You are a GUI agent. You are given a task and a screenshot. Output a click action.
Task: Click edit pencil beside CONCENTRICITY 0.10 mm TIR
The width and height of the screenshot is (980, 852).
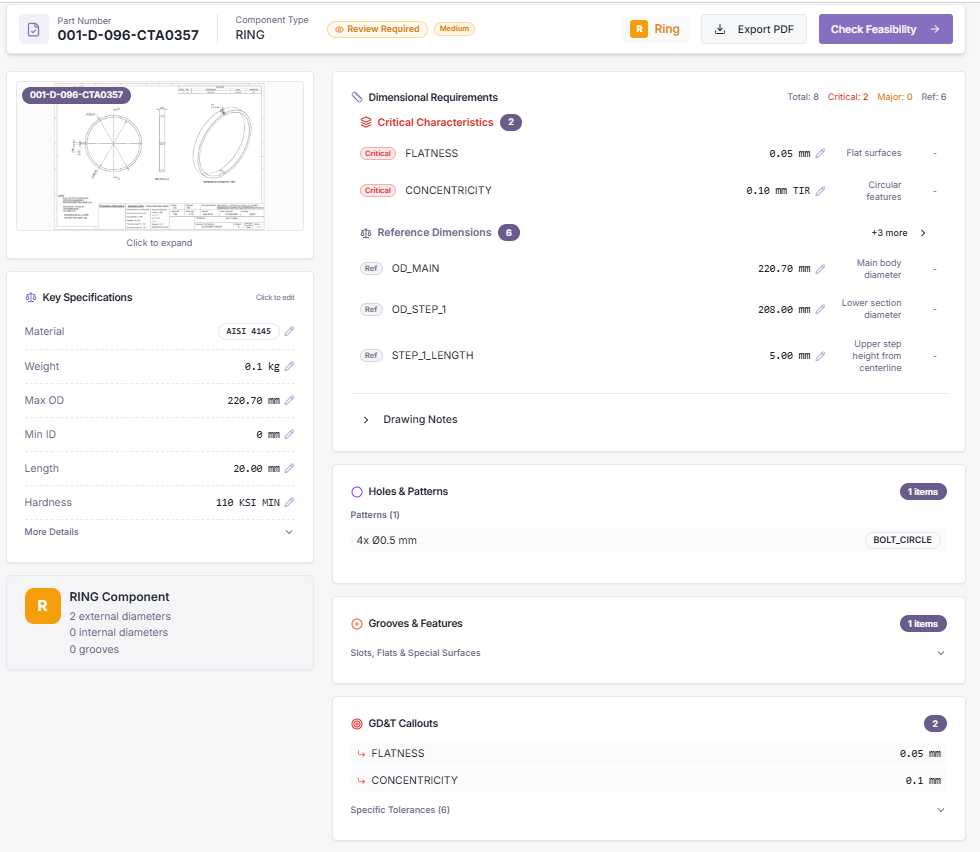[821, 191]
